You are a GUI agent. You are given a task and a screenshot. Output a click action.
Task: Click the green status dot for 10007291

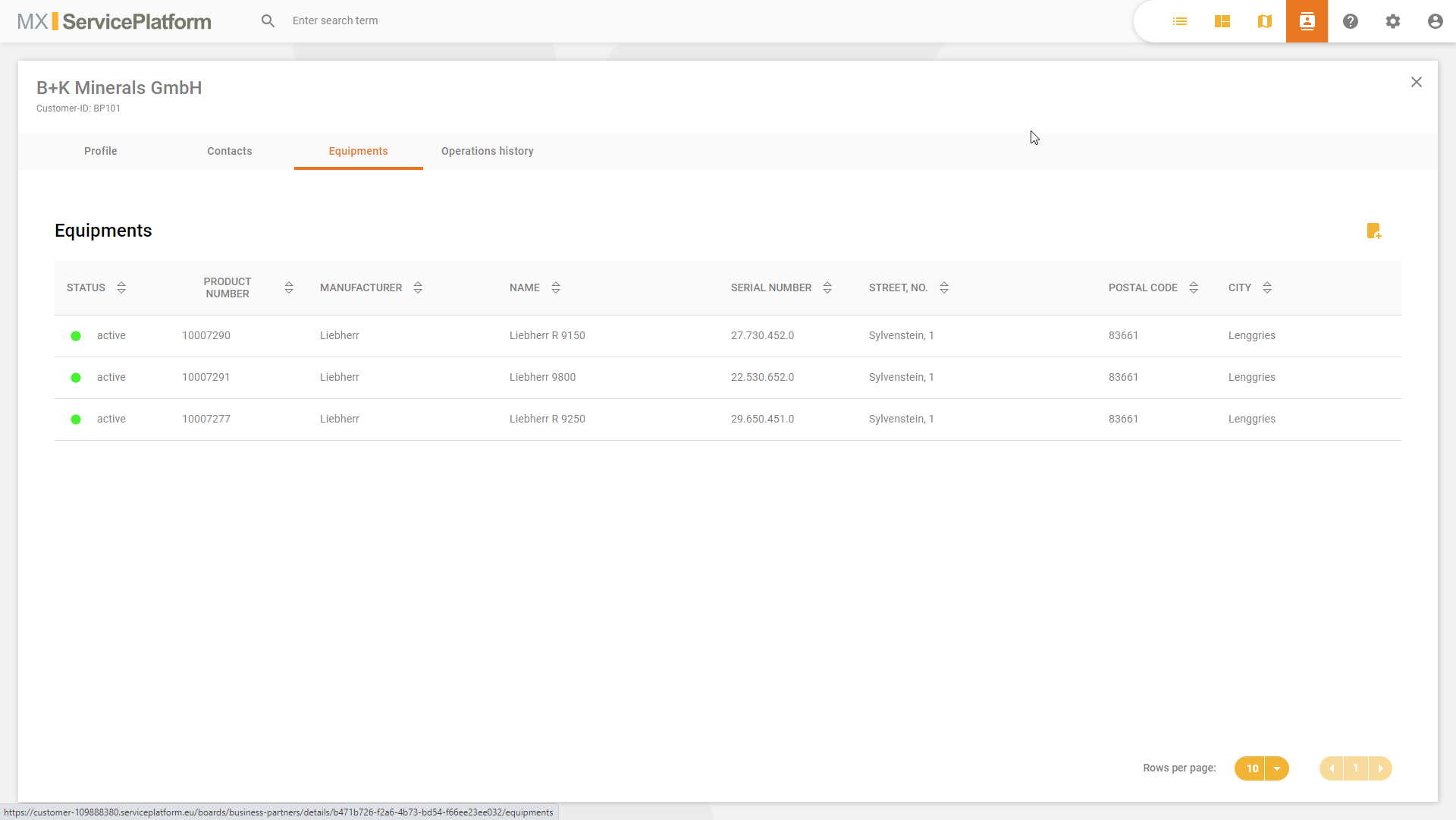[76, 378]
